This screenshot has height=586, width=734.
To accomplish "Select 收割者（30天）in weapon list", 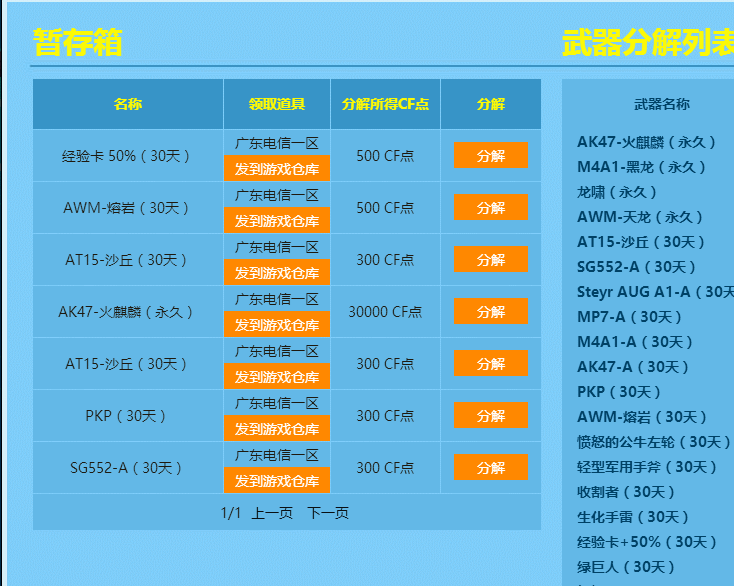I will 626,492.
